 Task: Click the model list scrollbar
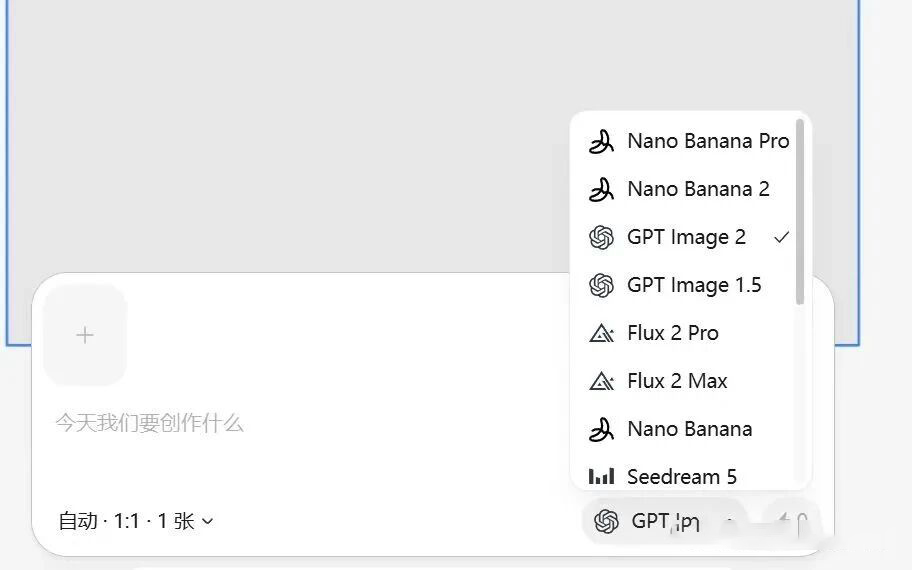click(800, 210)
